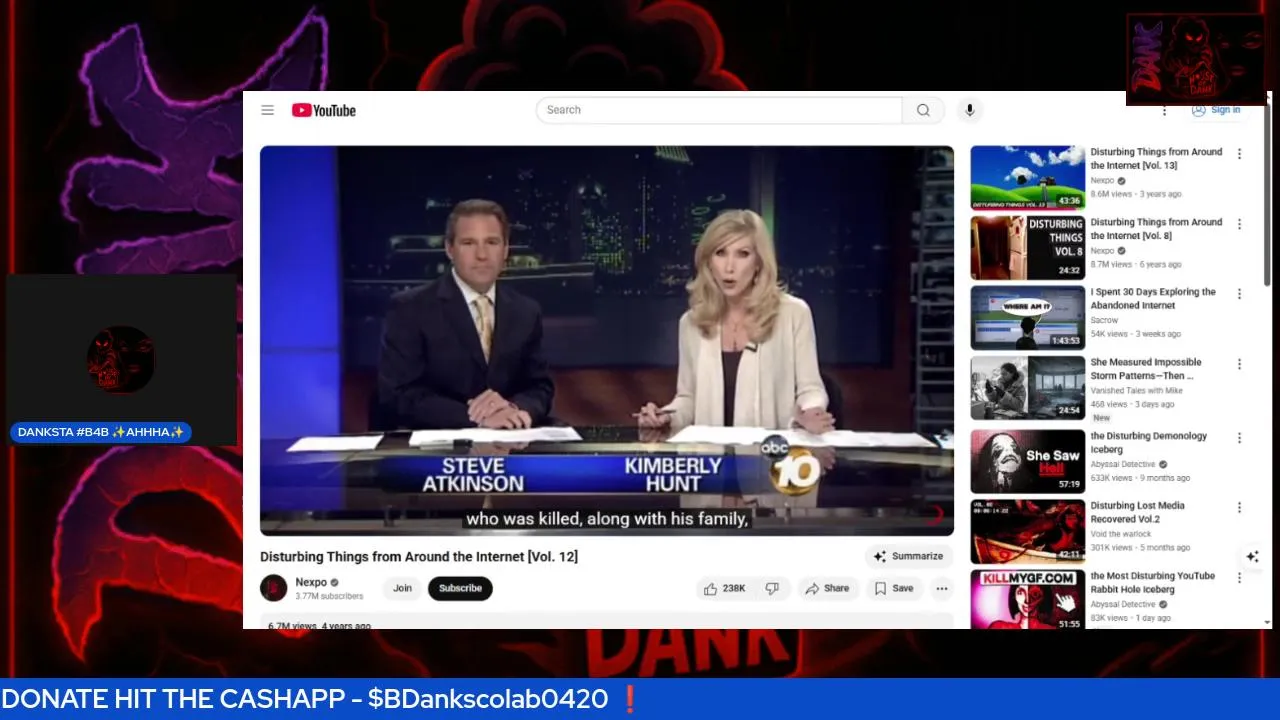Like the video with thumbs-up 238K
Image resolution: width=1280 pixels, height=720 pixels.
(725, 588)
